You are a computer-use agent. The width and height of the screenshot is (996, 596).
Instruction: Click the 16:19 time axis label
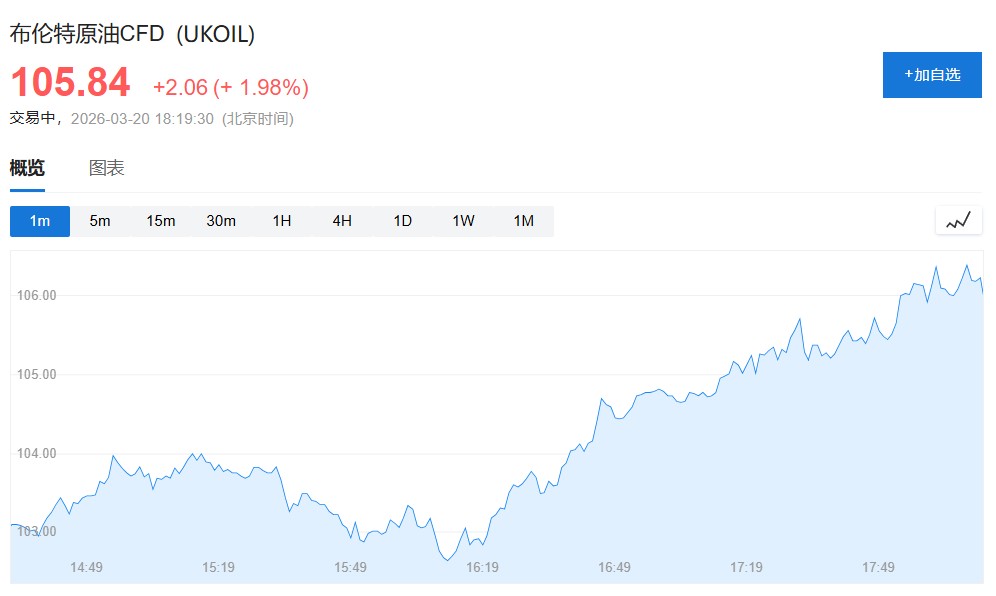[x=482, y=567]
